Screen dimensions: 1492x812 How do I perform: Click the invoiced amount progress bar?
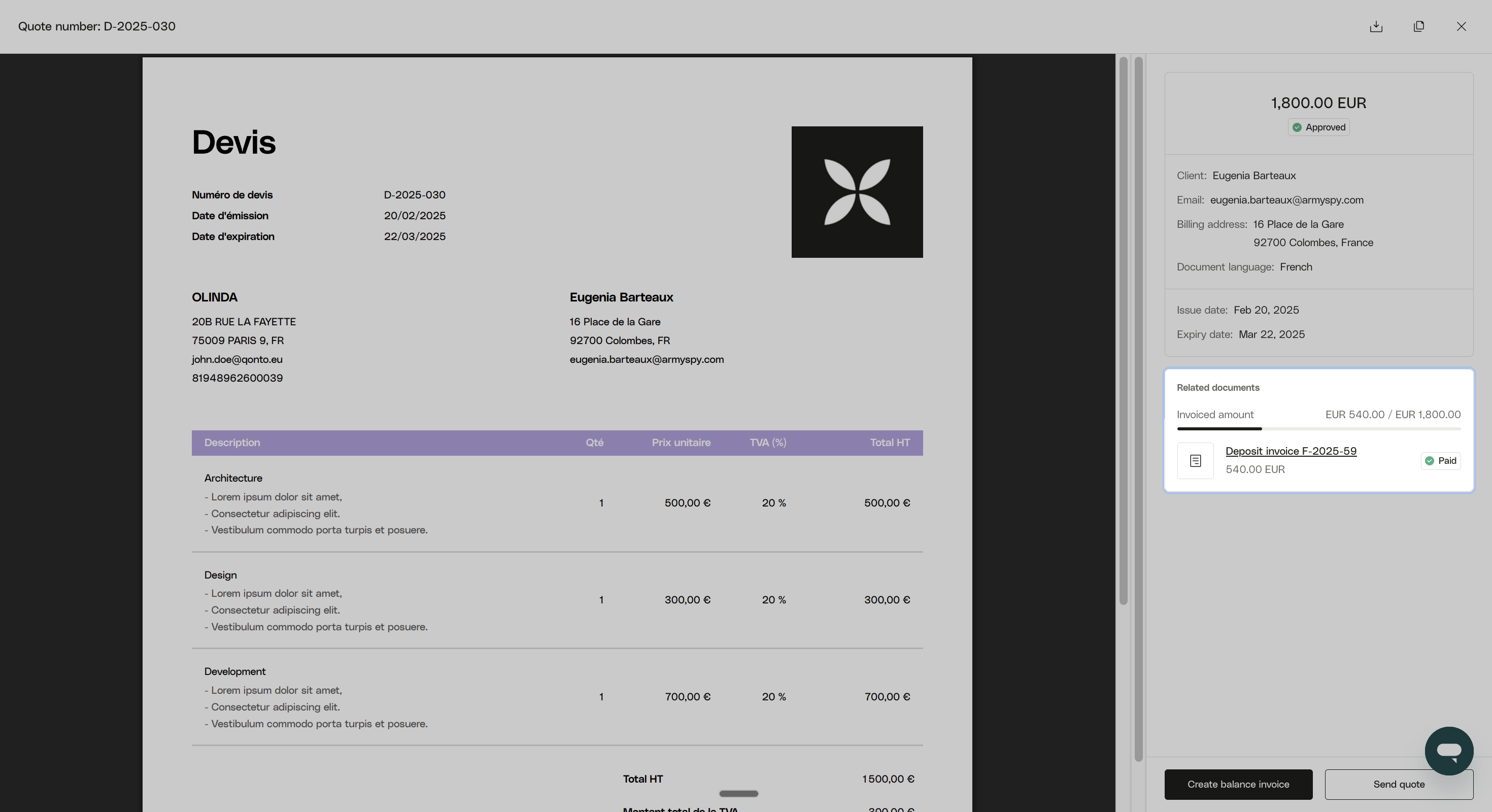pos(1318,429)
